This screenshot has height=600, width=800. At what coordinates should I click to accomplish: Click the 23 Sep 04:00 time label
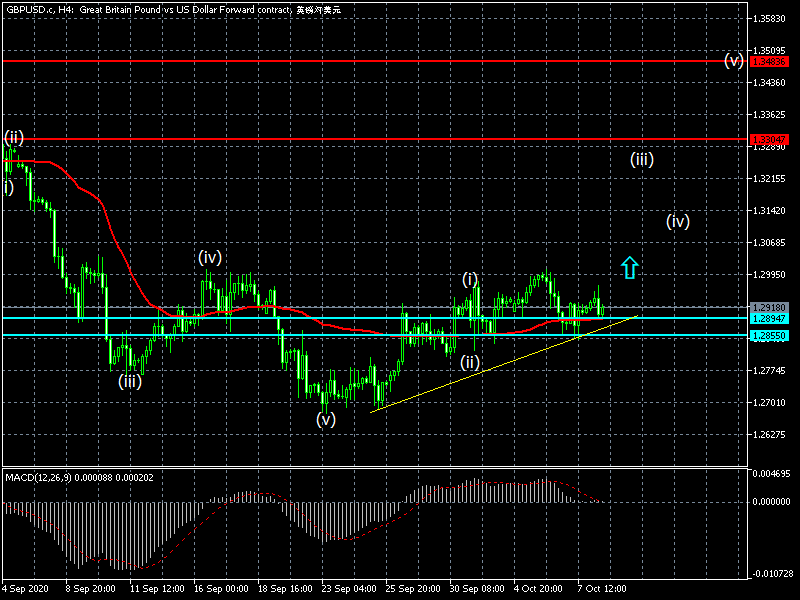350,588
